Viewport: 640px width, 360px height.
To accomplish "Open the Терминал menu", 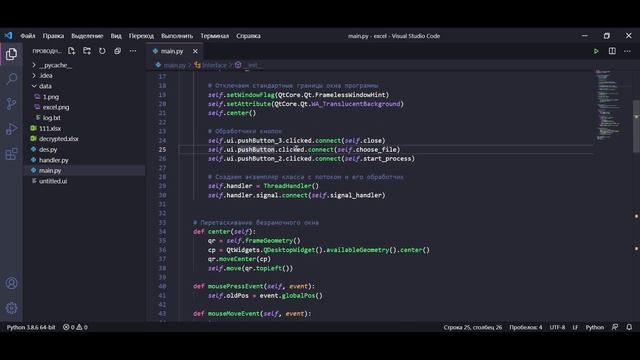I will (214, 36).
